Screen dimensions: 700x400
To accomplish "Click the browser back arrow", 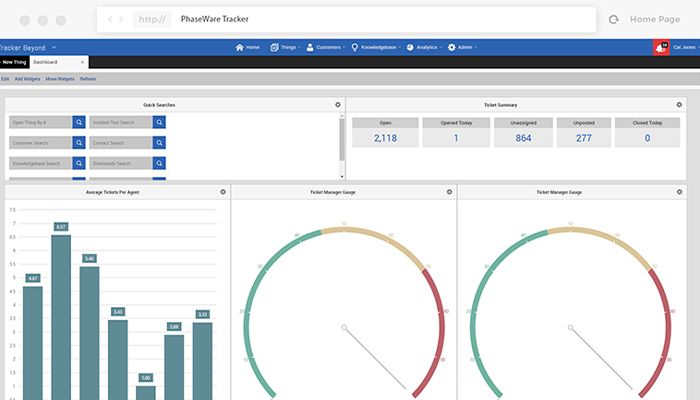I will coord(110,19).
